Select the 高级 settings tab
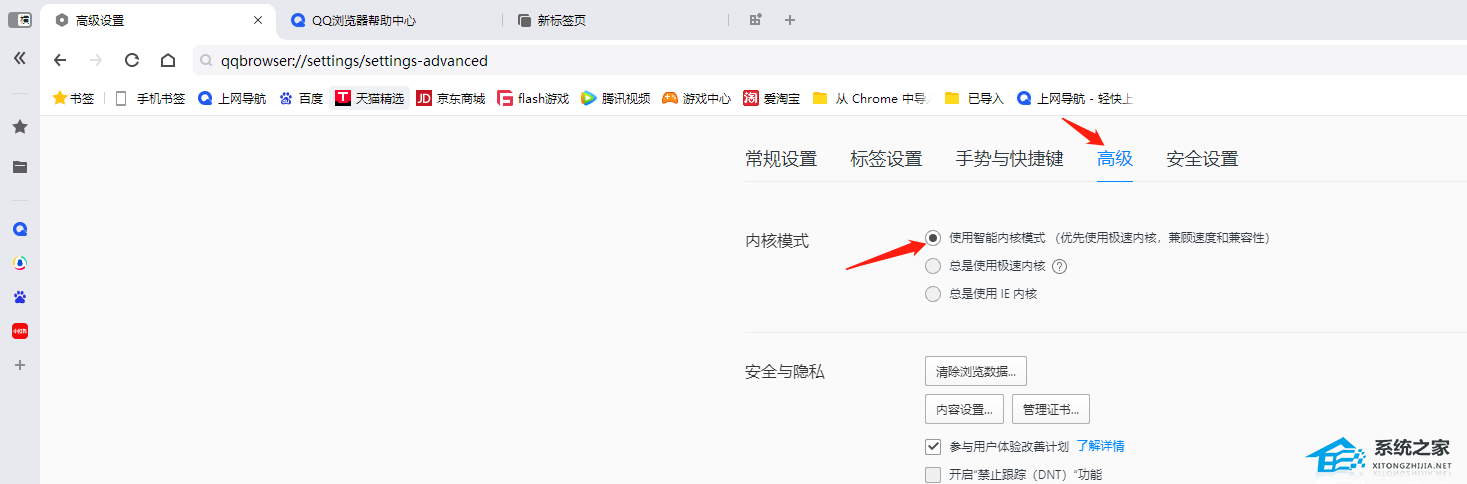 [1115, 159]
